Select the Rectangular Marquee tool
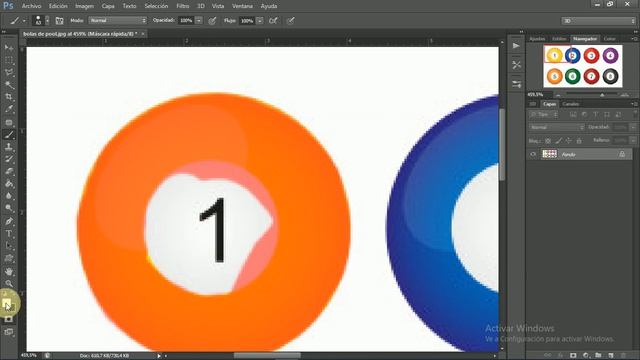Image resolution: width=640 pixels, height=360 pixels. click(x=9, y=60)
